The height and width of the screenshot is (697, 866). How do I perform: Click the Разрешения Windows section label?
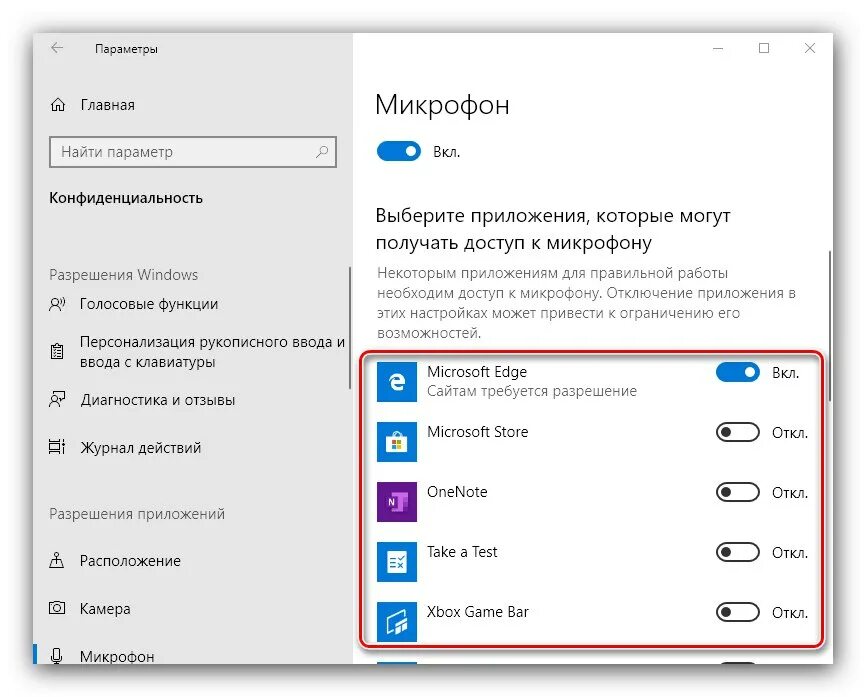tap(123, 274)
